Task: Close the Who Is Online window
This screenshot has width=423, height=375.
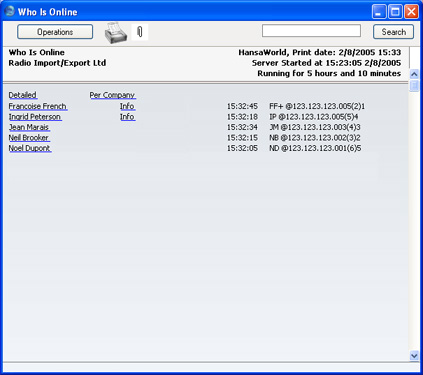Action: (412, 12)
